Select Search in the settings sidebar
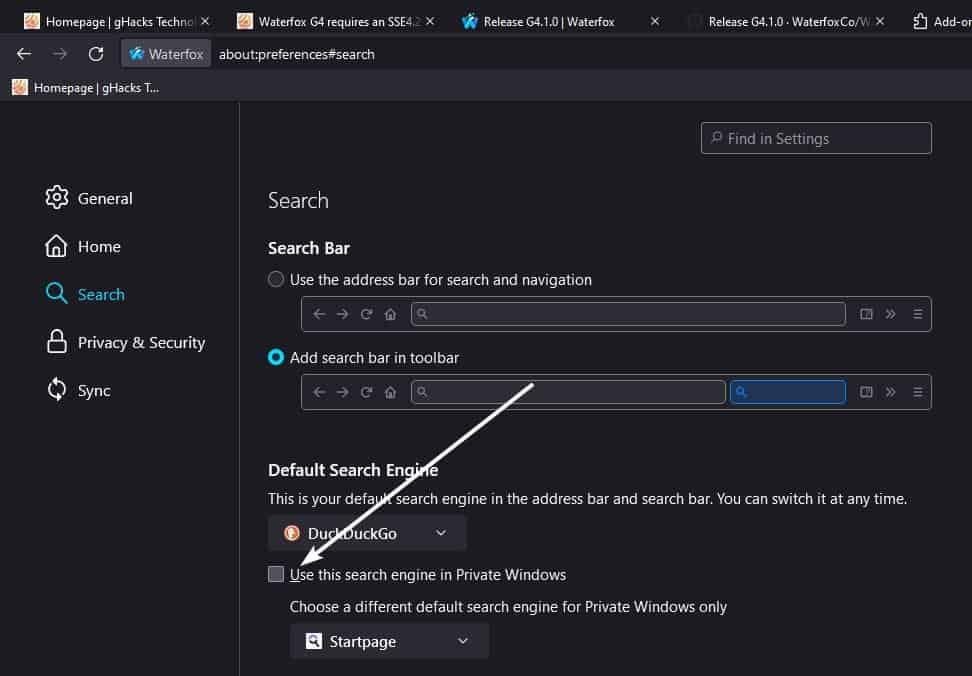This screenshot has height=676, width=972. click(x=100, y=294)
